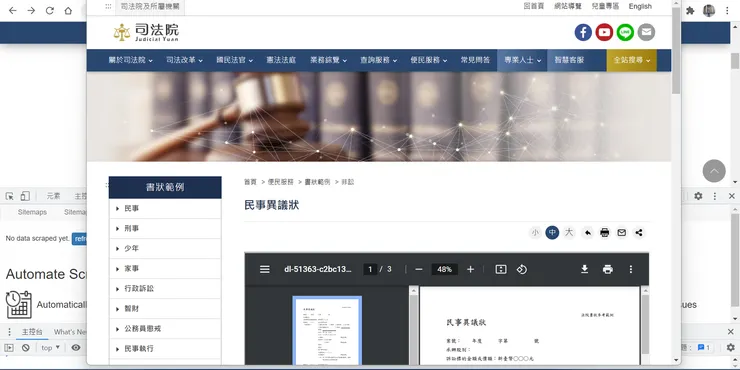Switch site language to English
740x370 pixels.
coord(640,7)
